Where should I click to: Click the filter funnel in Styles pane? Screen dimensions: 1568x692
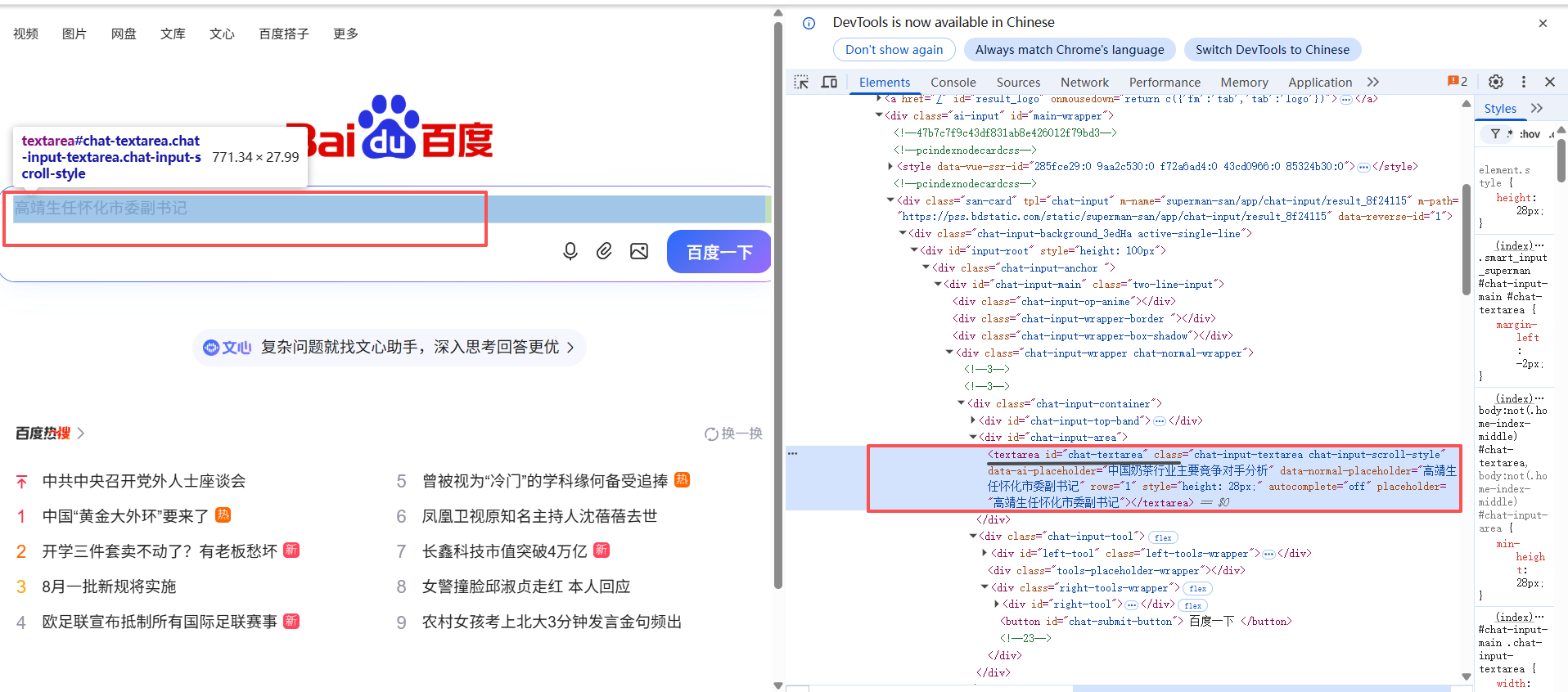click(1495, 134)
